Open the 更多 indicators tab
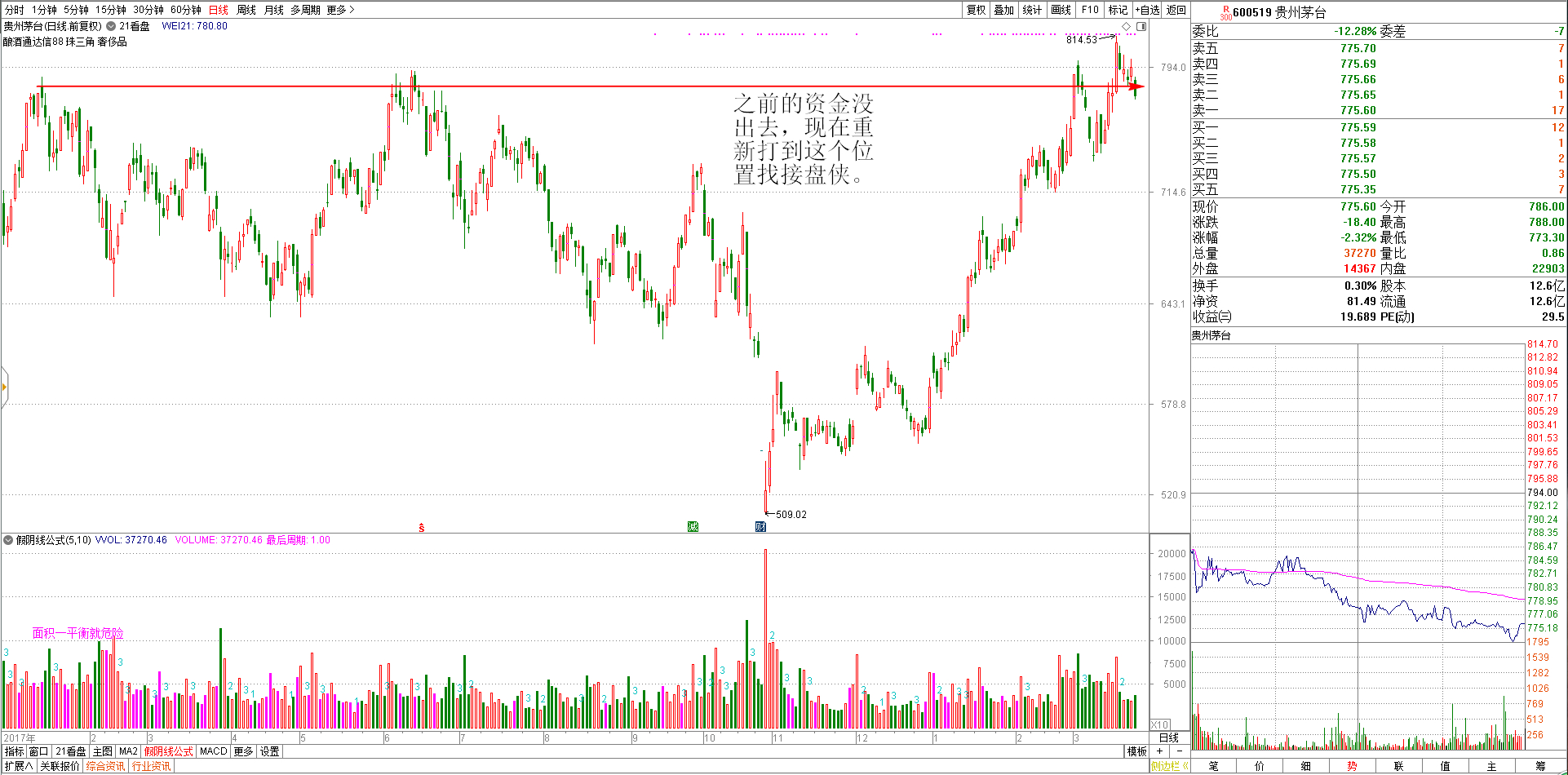This screenshot has width=1568, height=775. pos(243,751)
